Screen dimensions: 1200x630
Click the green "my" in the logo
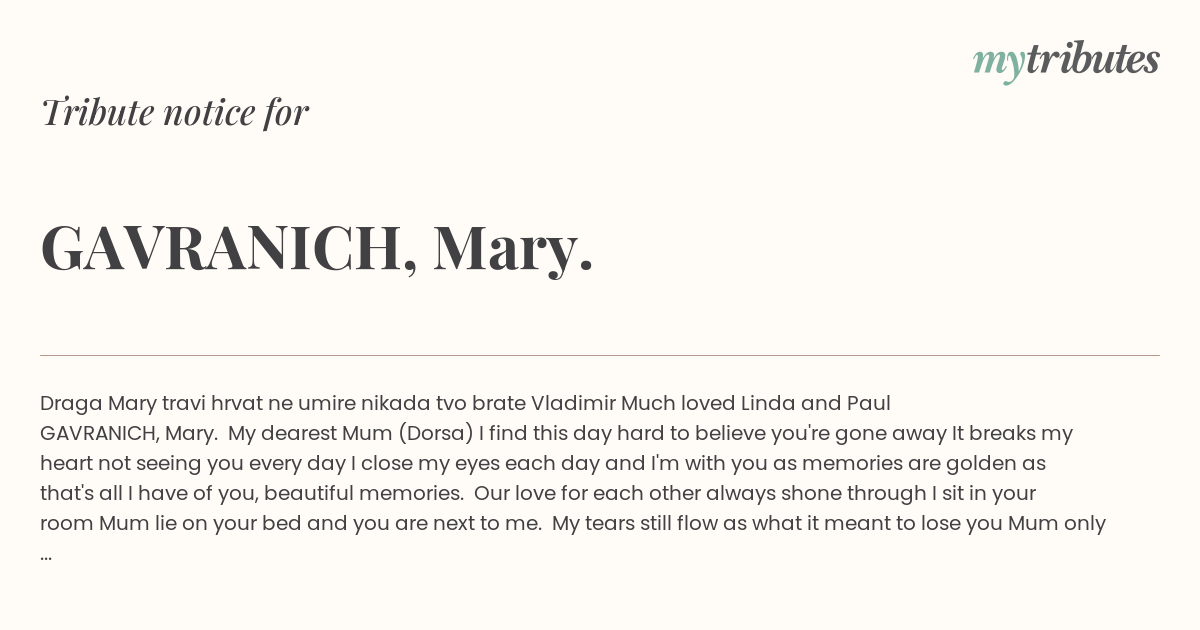pyautogui.click(x=998, y=64)
